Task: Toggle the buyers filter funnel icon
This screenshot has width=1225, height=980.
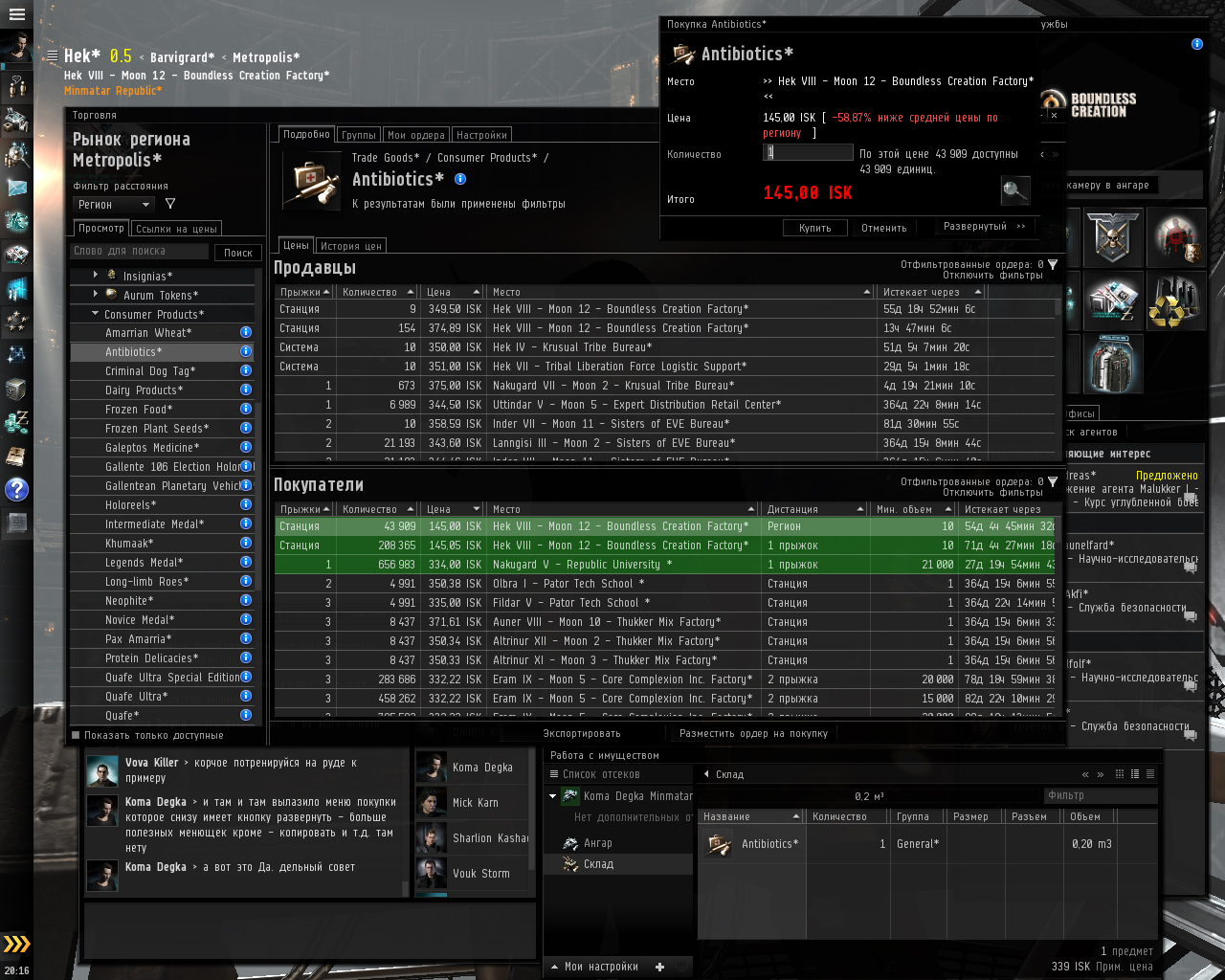Action: (x=1053, y=481)
